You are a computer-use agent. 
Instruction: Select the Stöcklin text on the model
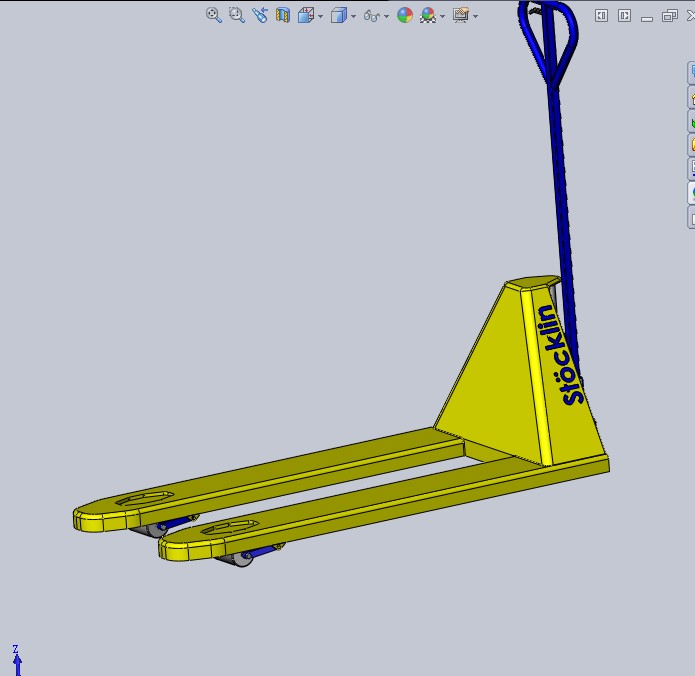562,355
